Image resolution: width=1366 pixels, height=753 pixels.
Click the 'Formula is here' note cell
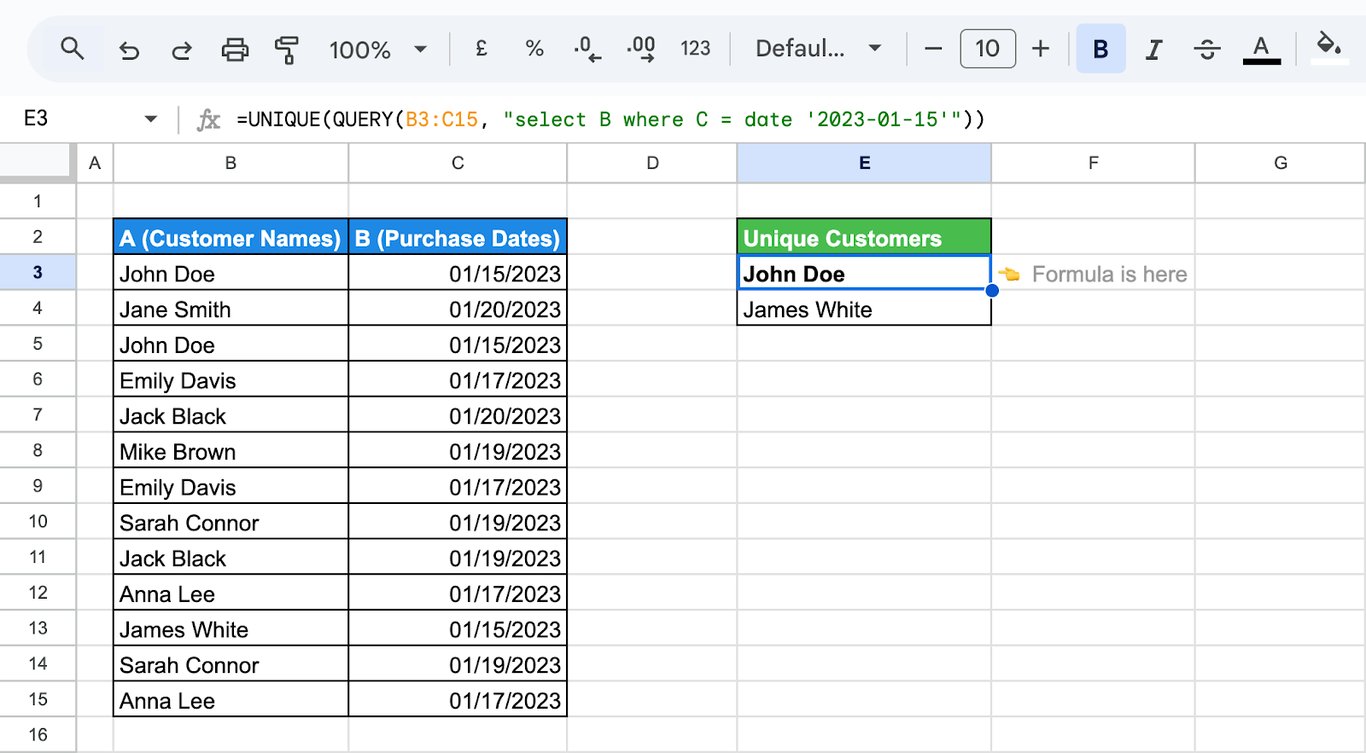pos(1093,274)
